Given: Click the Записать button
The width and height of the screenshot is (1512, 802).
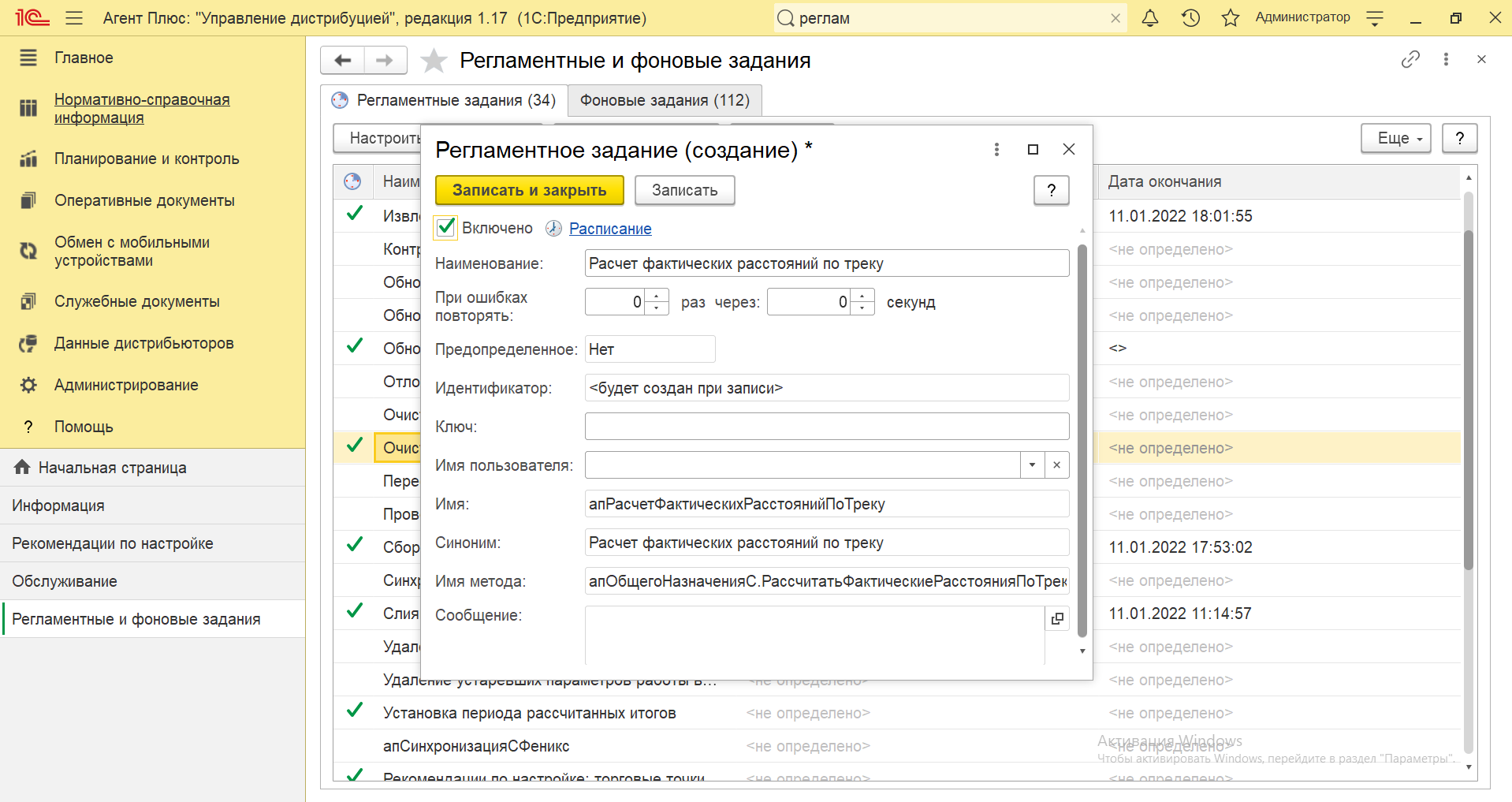Looking at the screenshot, I should pos(685,190).
